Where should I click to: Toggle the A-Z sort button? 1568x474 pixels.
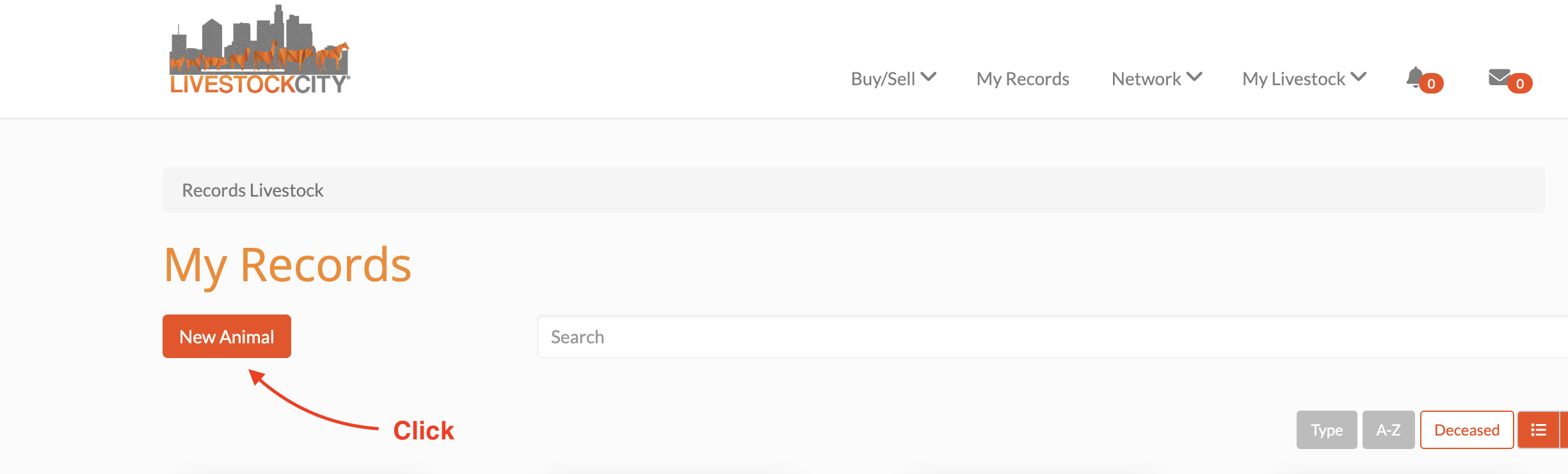[1388, 430]
